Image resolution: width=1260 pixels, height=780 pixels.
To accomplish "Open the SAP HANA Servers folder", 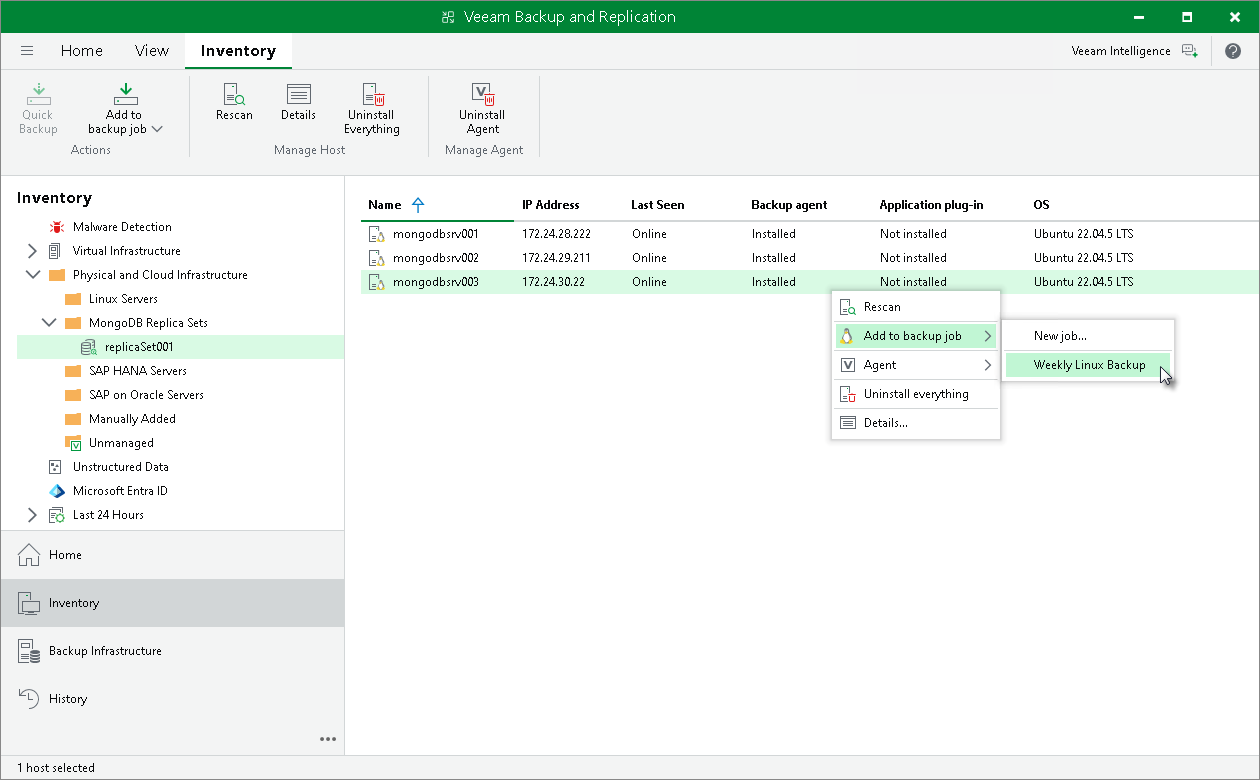I will [x=137, y=371].
